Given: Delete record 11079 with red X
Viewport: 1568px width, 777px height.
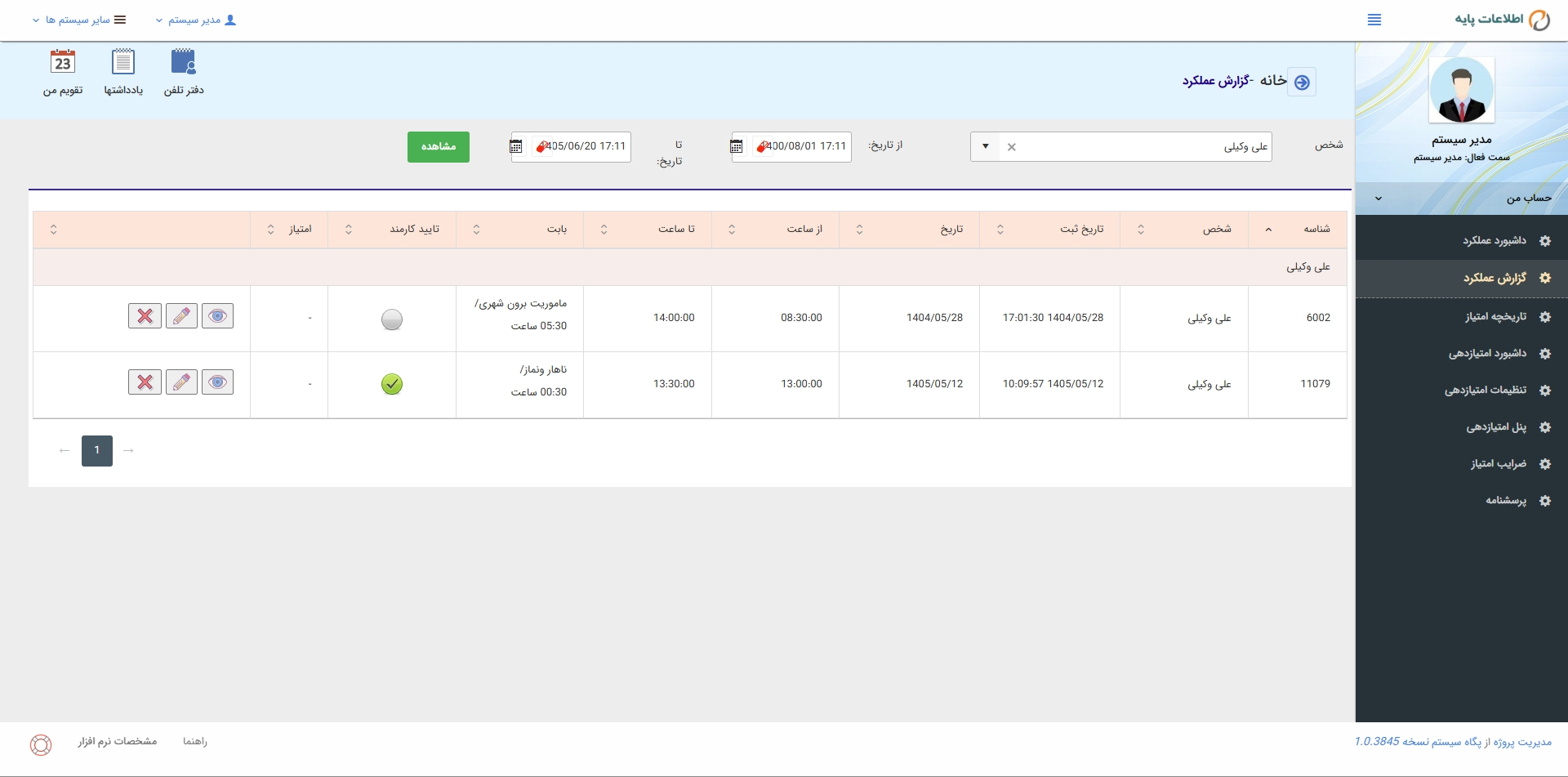Looking at the screenshot, I should 145,382.
